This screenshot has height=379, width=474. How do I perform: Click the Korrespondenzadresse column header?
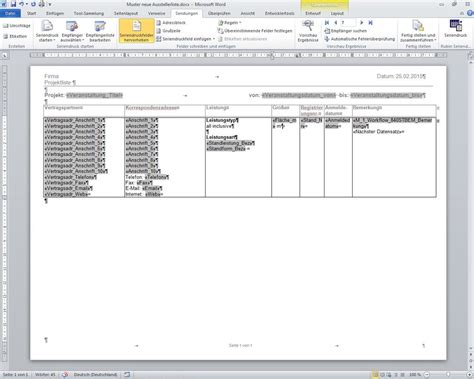(x=165, y=110)
